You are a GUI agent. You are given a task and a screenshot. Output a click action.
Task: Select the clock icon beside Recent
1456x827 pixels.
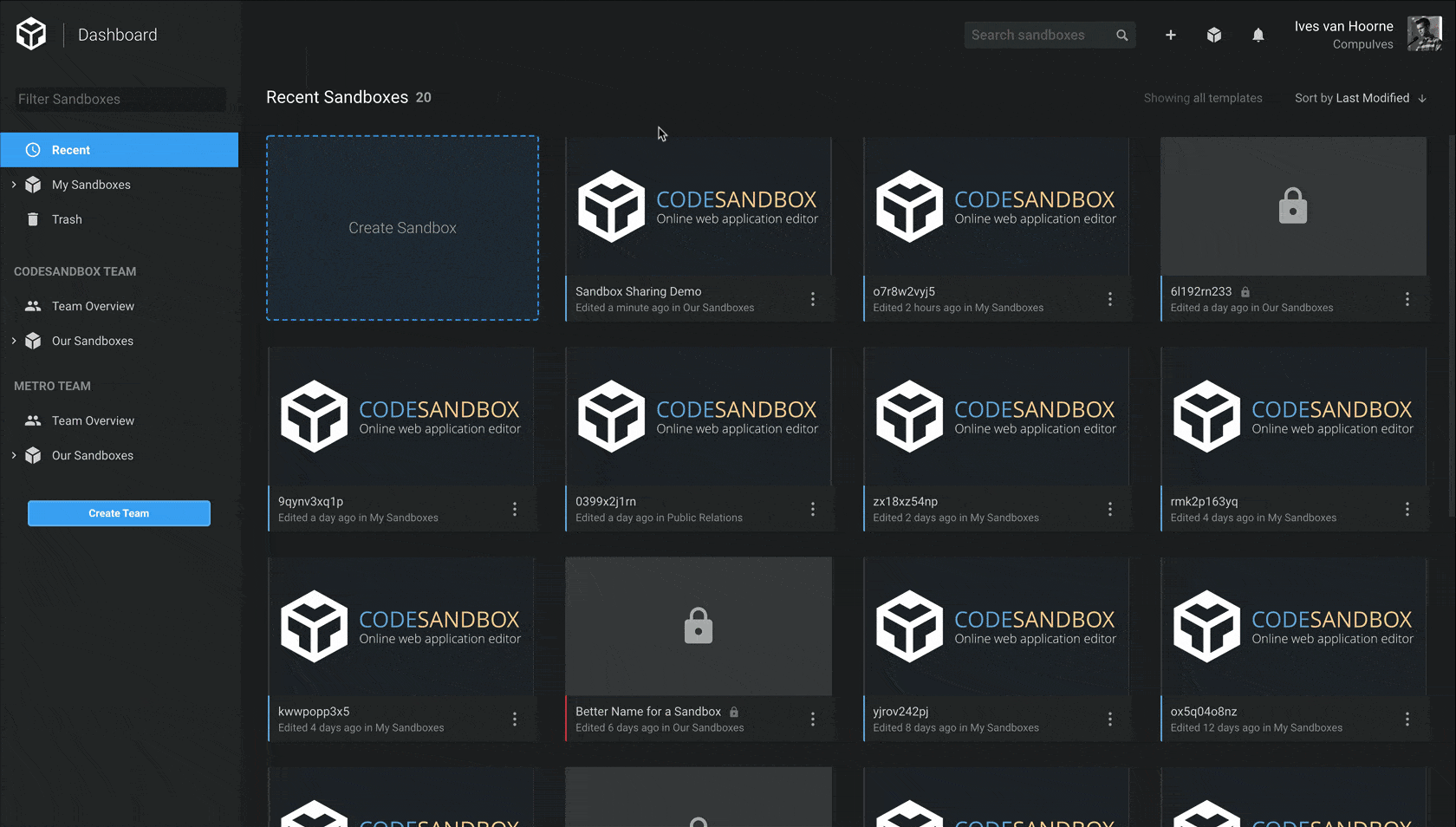pyautogui.click(x=33, y=150)
